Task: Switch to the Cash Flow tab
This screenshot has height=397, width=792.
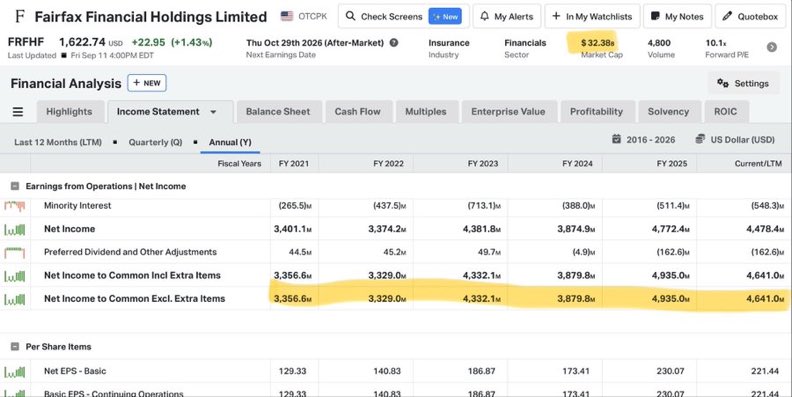Action: pos(358,112)
